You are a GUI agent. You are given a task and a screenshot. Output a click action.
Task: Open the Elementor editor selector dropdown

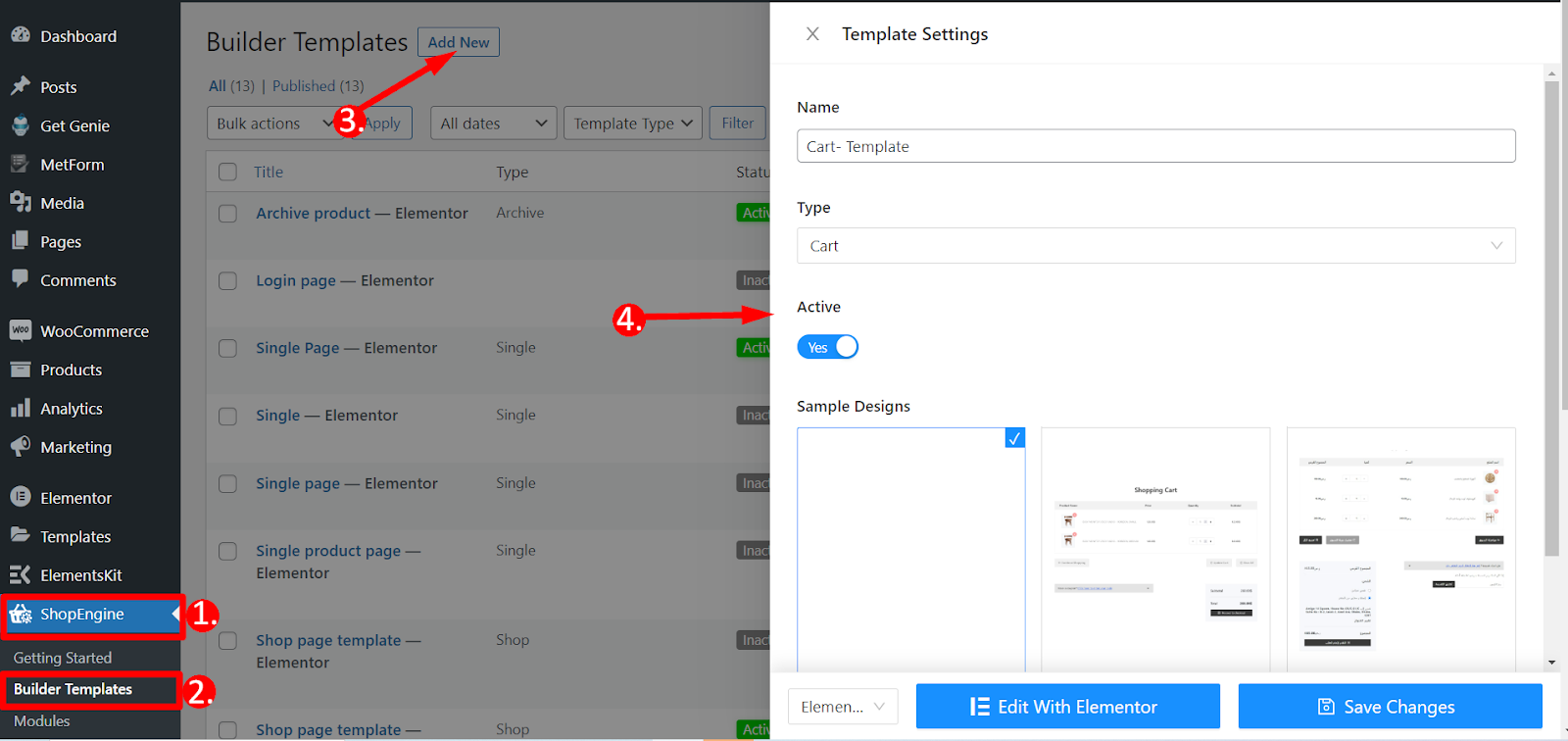843,707
